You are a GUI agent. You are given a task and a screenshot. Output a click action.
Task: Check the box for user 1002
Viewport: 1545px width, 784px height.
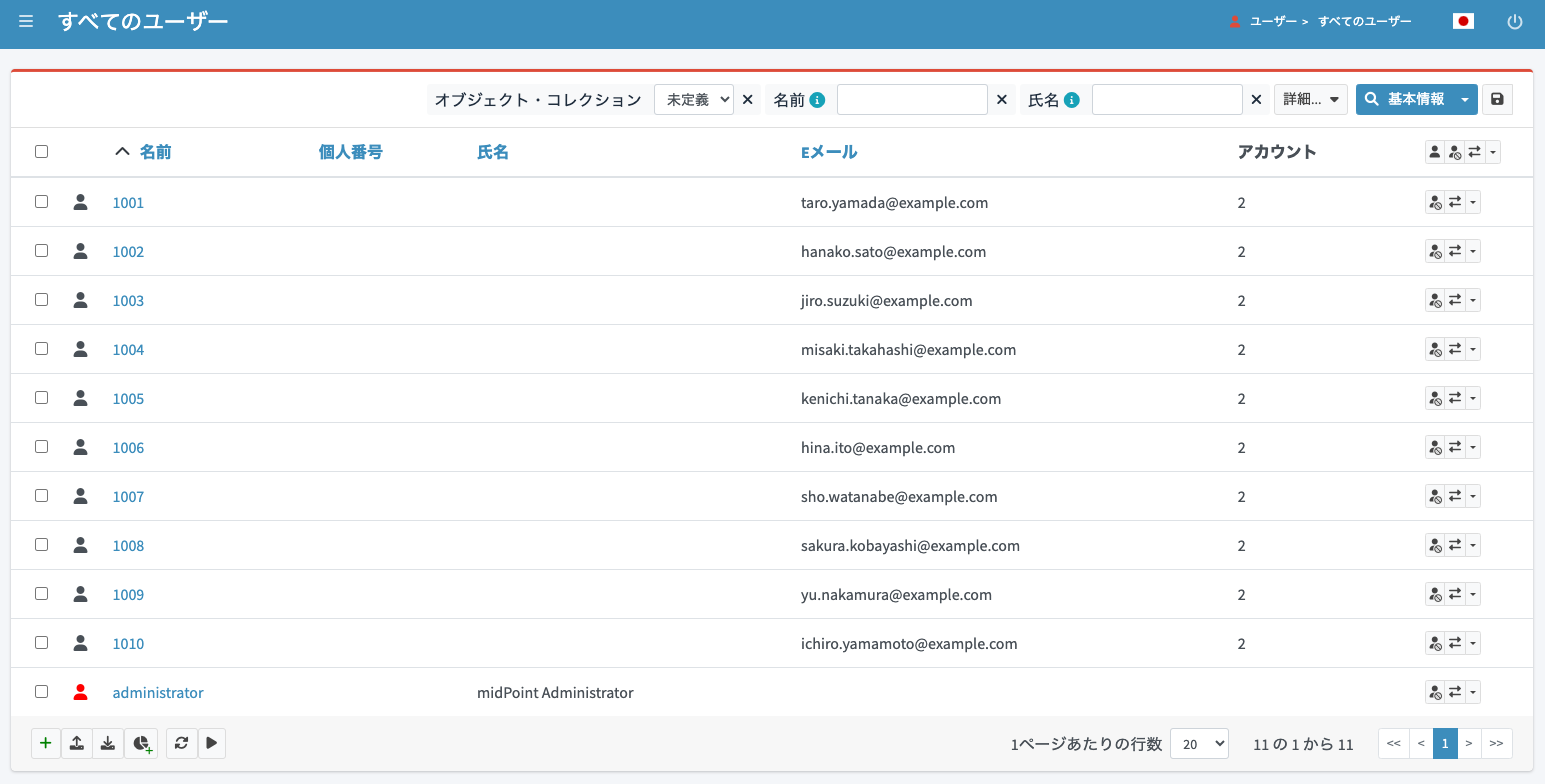pyautogui.click(x=41, y=250)
